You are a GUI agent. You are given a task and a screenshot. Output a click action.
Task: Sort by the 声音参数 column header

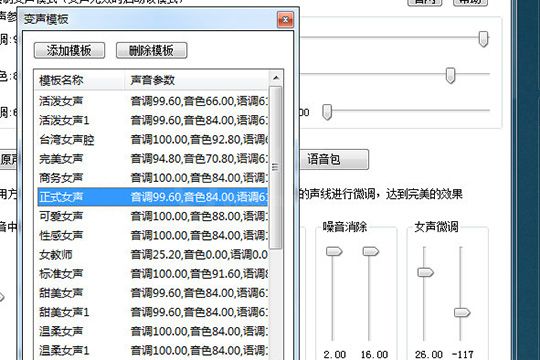(x=196, y=80)
